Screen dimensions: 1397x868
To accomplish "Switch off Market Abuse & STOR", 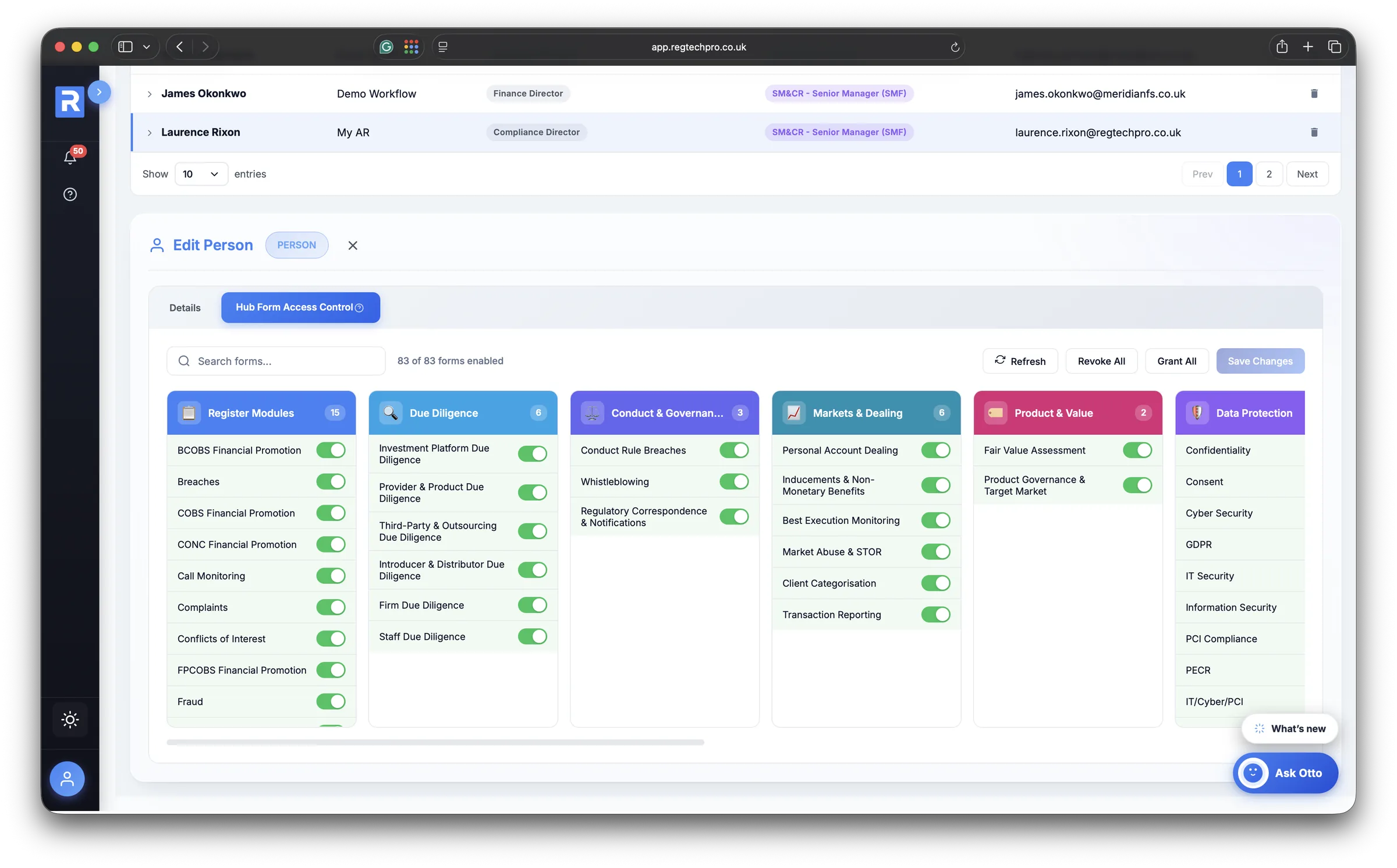I will 935,551.
